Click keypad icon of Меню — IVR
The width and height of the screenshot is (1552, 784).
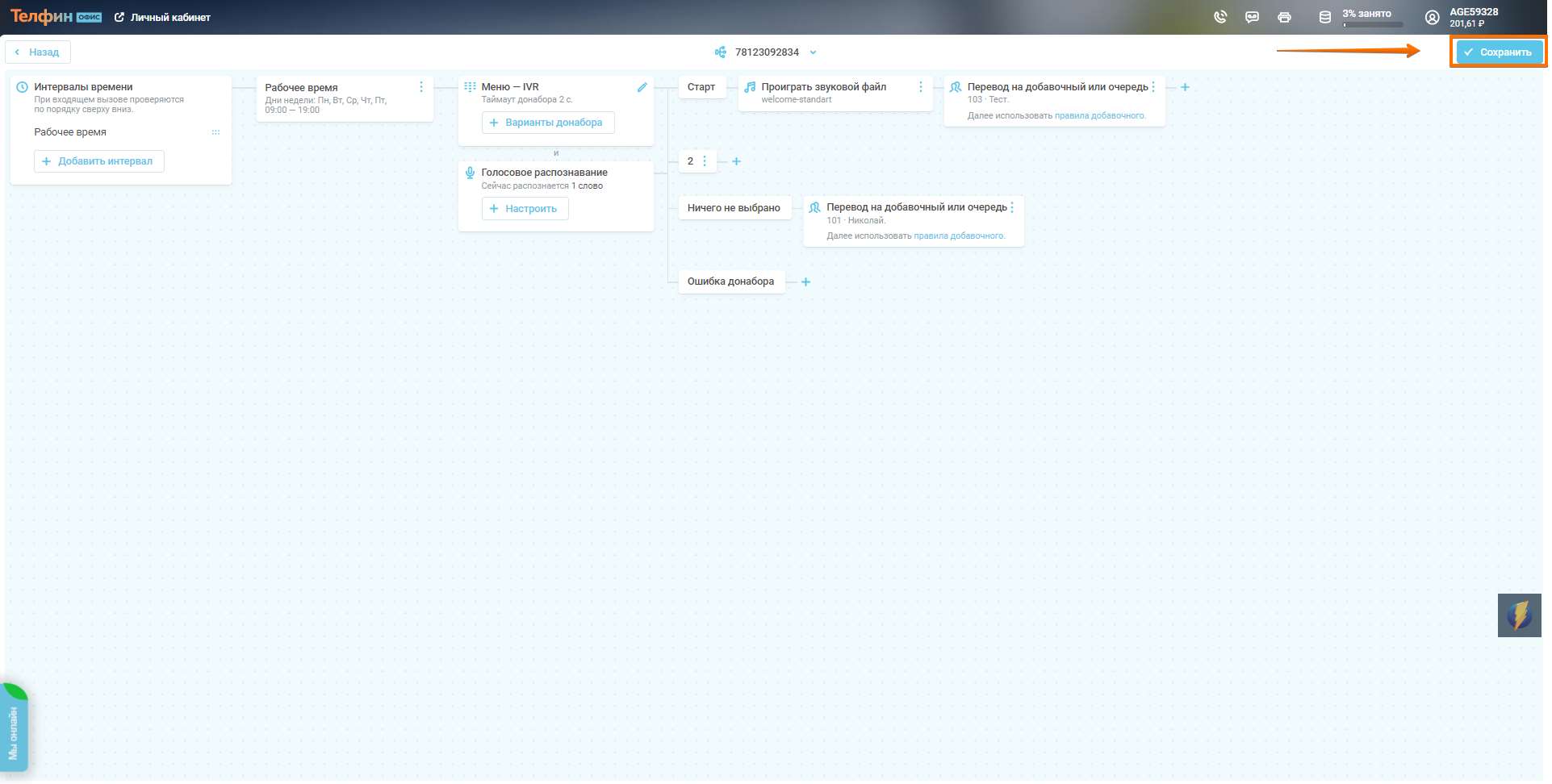pos(470,87)
